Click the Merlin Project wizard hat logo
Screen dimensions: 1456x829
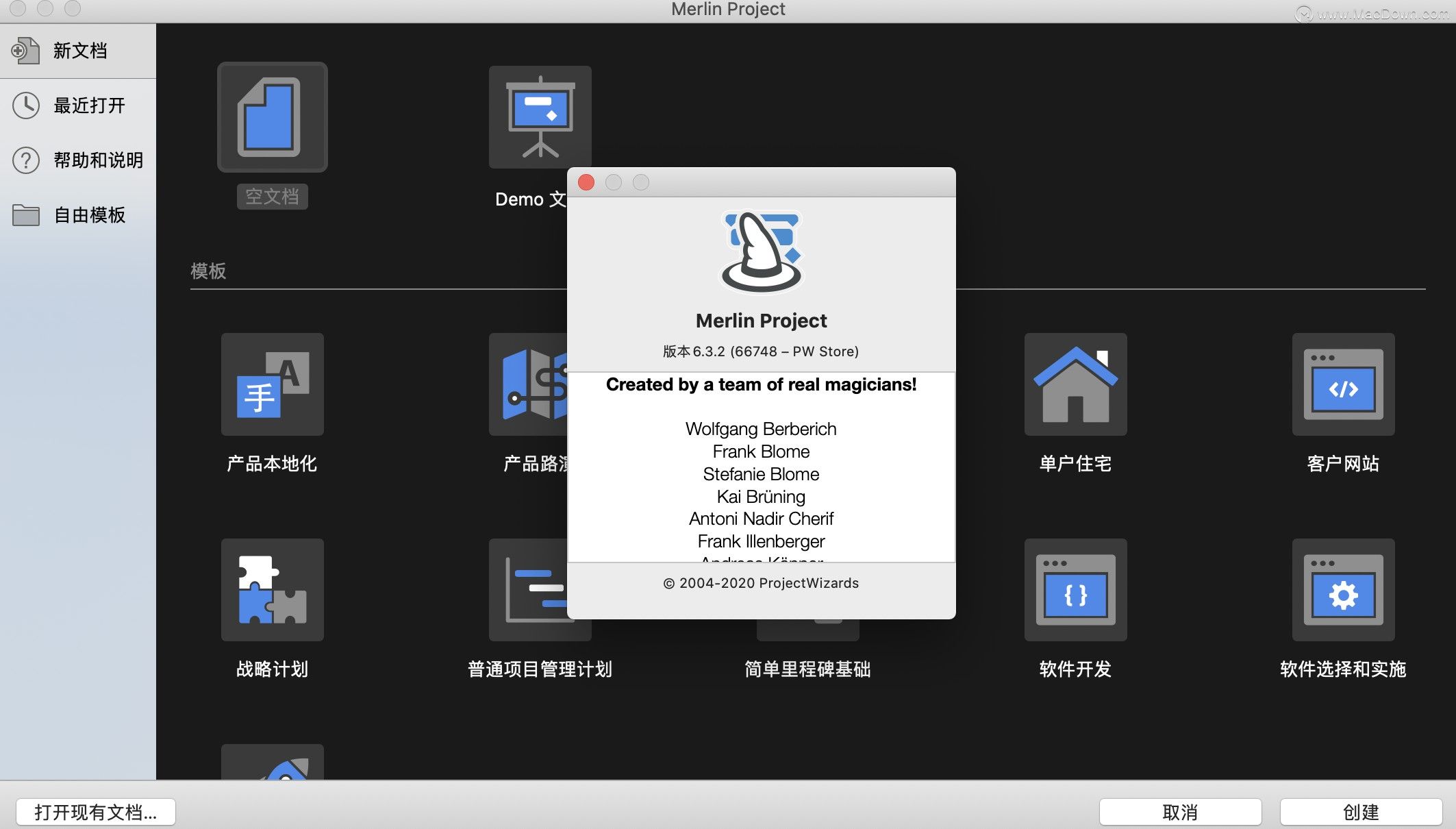click(x=762, y=251)
